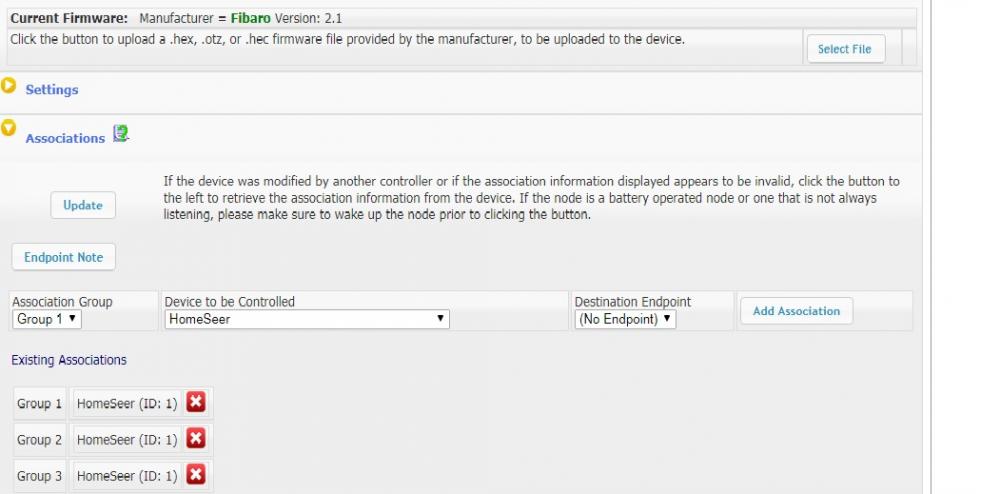The image size is (1000, 494).
Task: Open the Settings section header
Action: 52,90
